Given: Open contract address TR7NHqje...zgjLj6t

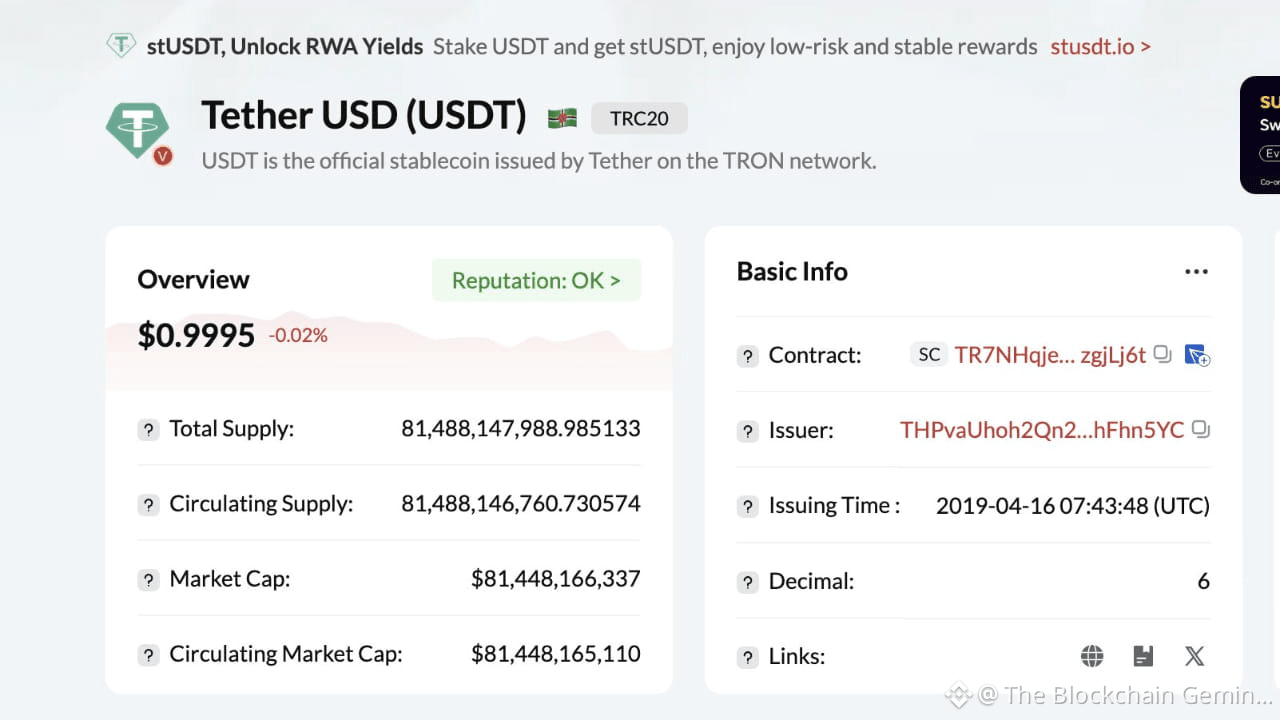Looking at the screenshot, I should (1050, 355).
